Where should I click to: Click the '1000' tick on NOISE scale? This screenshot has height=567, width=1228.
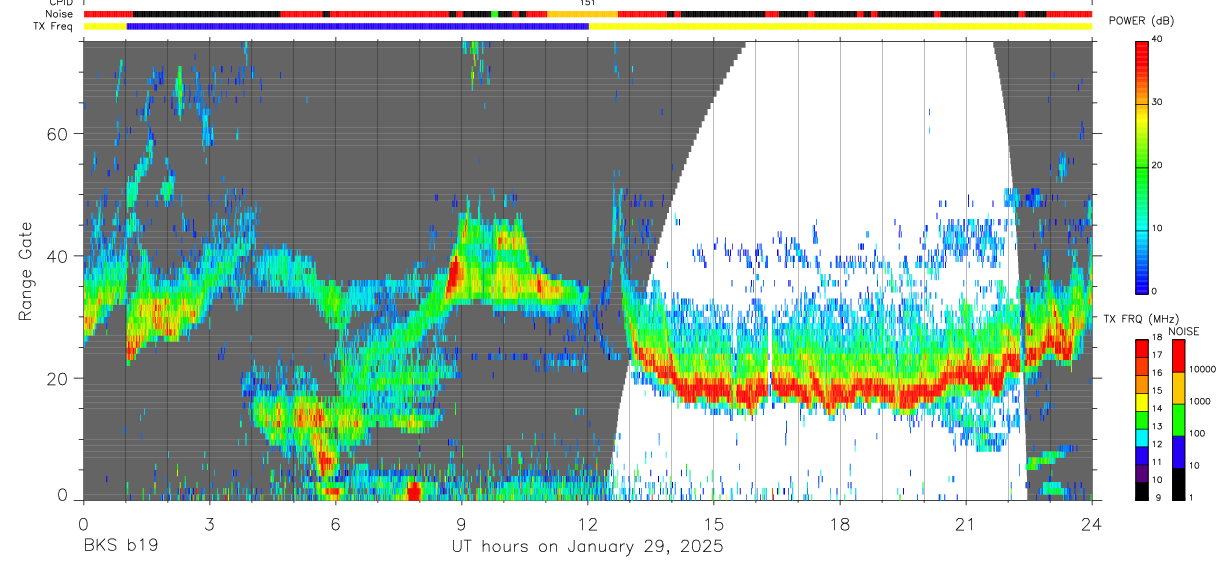[1202, 401]
